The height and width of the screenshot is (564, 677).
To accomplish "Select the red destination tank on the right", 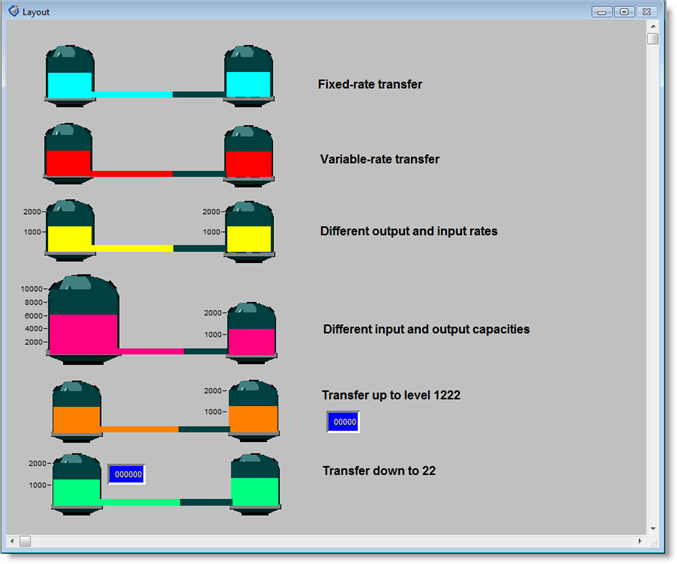I will click(249, 155).
